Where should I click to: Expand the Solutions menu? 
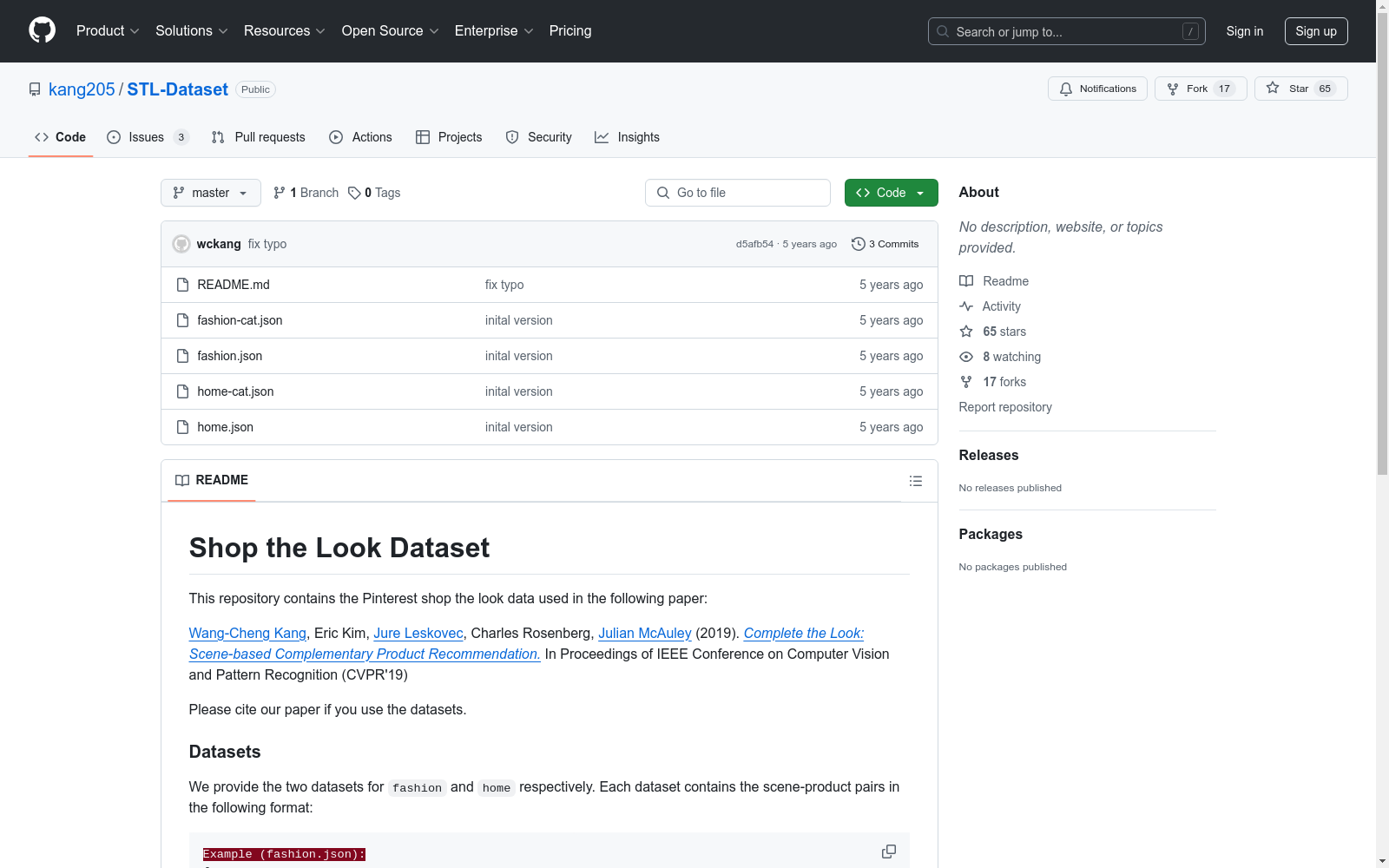(192, 31)
